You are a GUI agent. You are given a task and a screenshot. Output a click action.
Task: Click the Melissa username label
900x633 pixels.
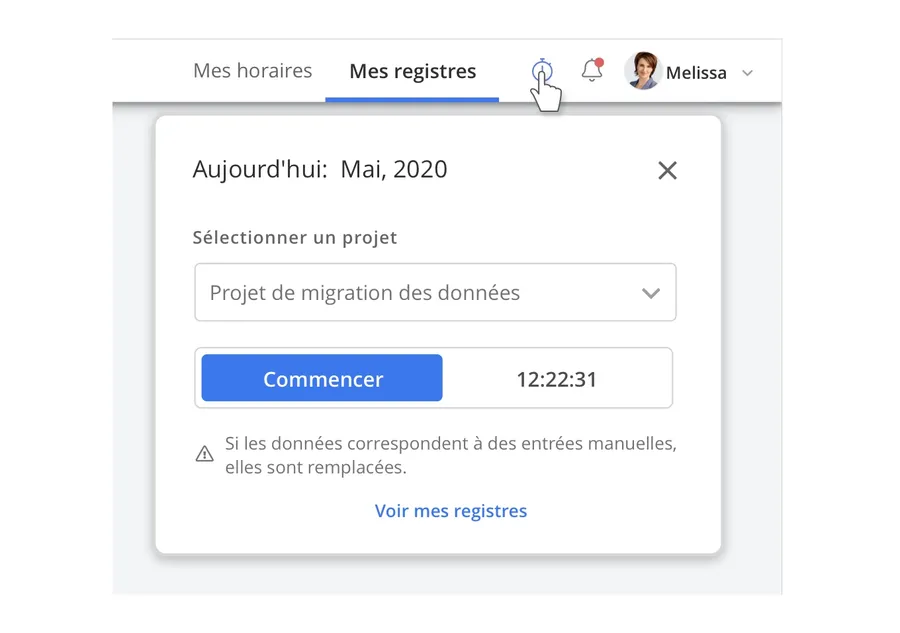point(696,73)
